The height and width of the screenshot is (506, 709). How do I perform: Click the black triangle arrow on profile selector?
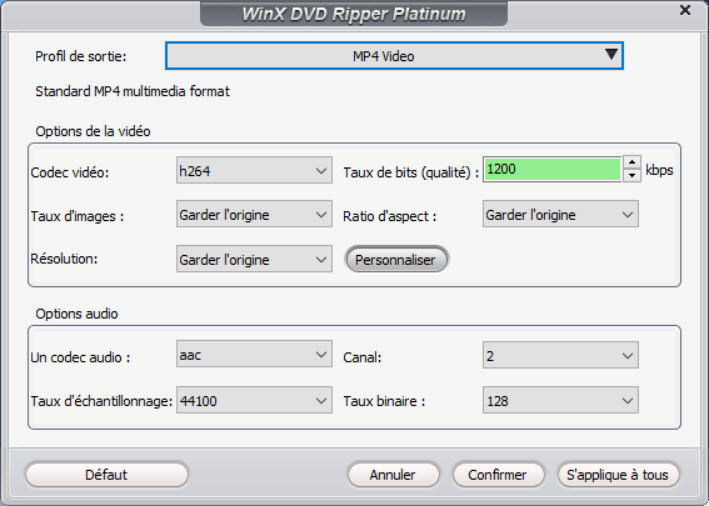pos(611,56)
